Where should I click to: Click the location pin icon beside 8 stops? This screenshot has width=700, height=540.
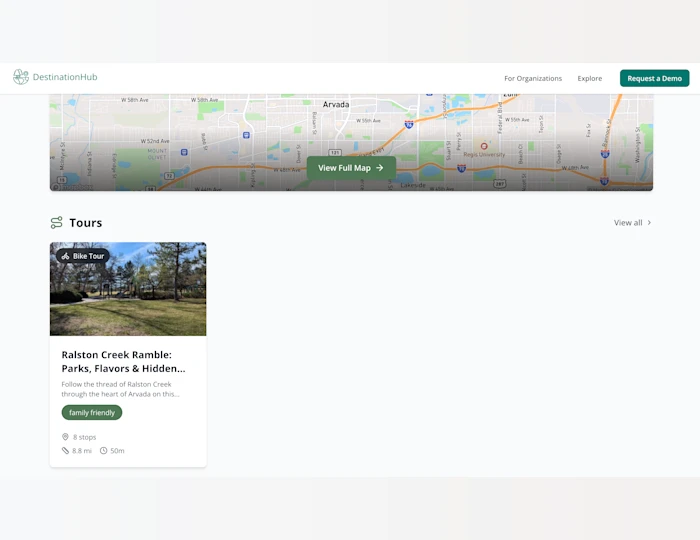[x=65, y=437]
